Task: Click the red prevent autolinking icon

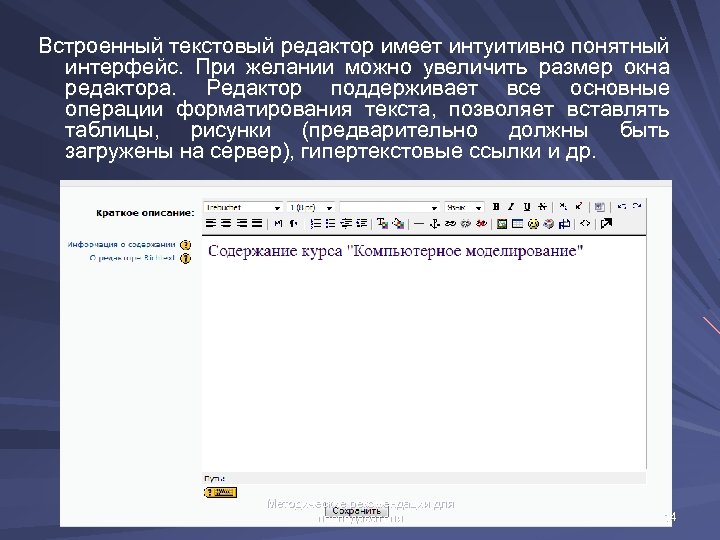Action: [481, 224]
